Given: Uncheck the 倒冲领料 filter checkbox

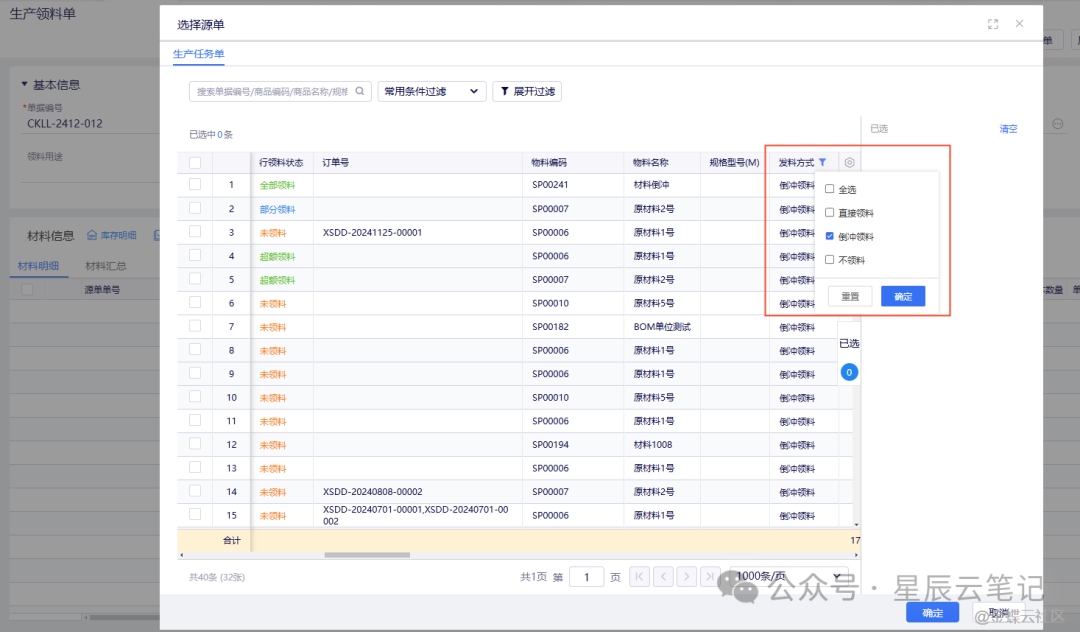Looking at the screenshot, I should pyautogui.click(x=830, y=236).
